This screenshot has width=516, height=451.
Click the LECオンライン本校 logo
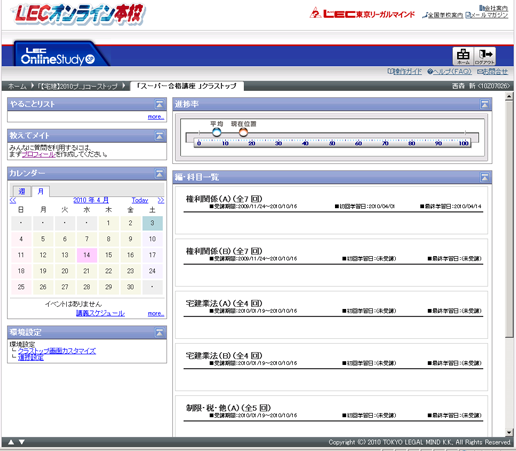(79, 14)
